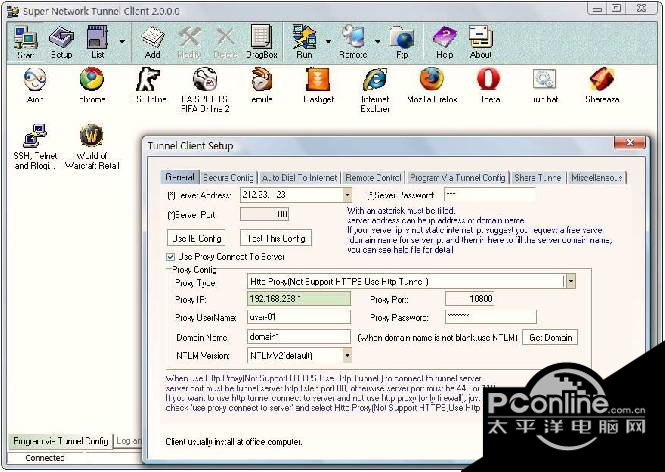Image resolution: width=665 pixels, height=472 pixels.
Task: Click the Server Password field
Action: coord(489,195)
